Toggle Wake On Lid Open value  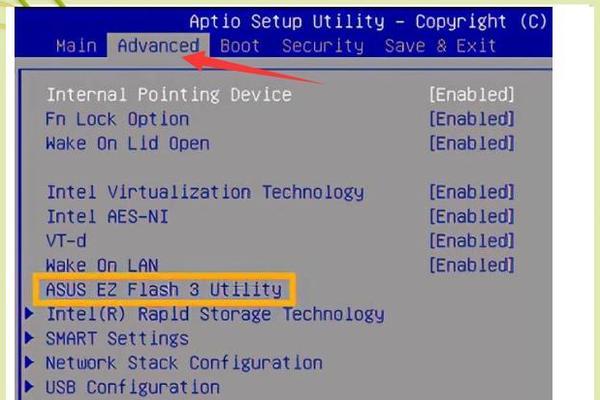click(471, 143)
